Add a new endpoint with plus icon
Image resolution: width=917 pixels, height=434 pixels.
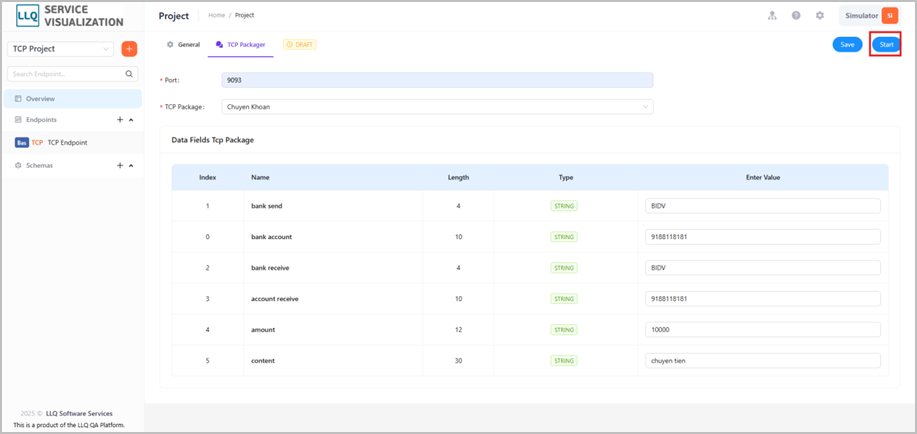(120, 119)
